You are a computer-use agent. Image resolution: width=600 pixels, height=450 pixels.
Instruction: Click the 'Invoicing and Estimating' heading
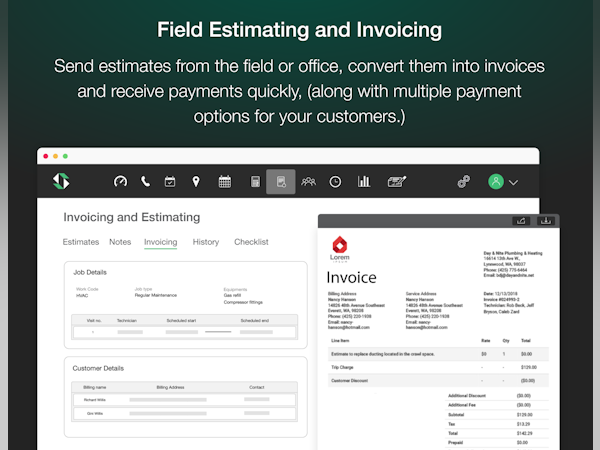click(132, 217)
